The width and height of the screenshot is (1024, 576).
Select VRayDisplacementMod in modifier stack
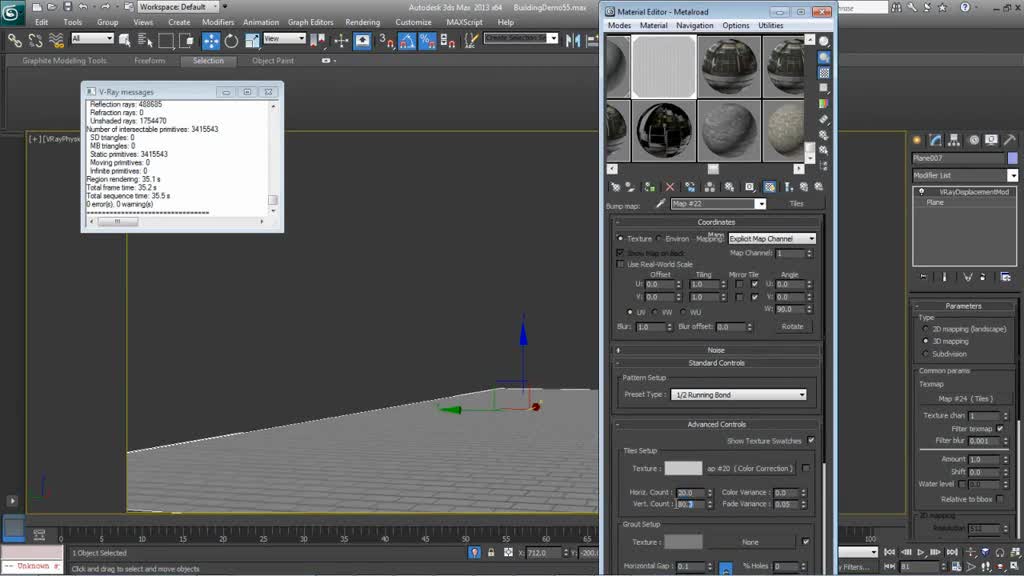(974, 192)
